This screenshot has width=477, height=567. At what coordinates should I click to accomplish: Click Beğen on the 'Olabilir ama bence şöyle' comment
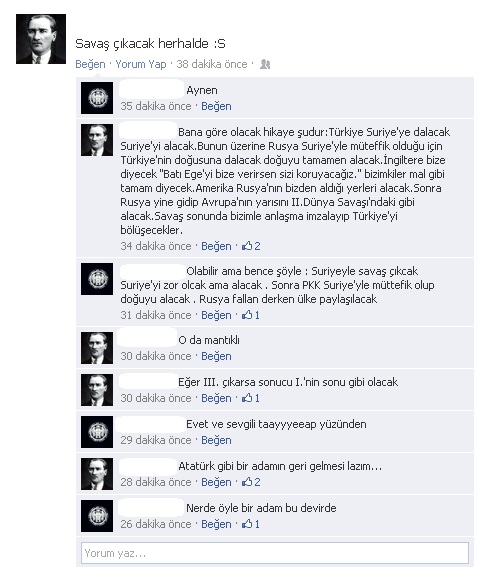216,315
